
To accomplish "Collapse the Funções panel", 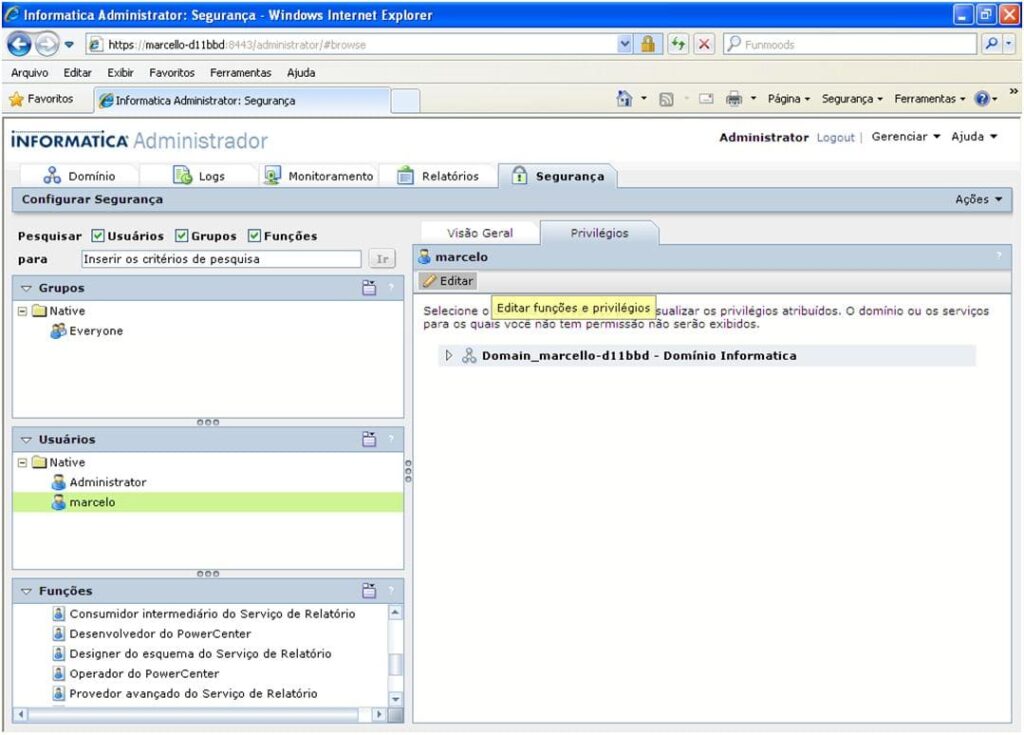I will tap(26, 591).
